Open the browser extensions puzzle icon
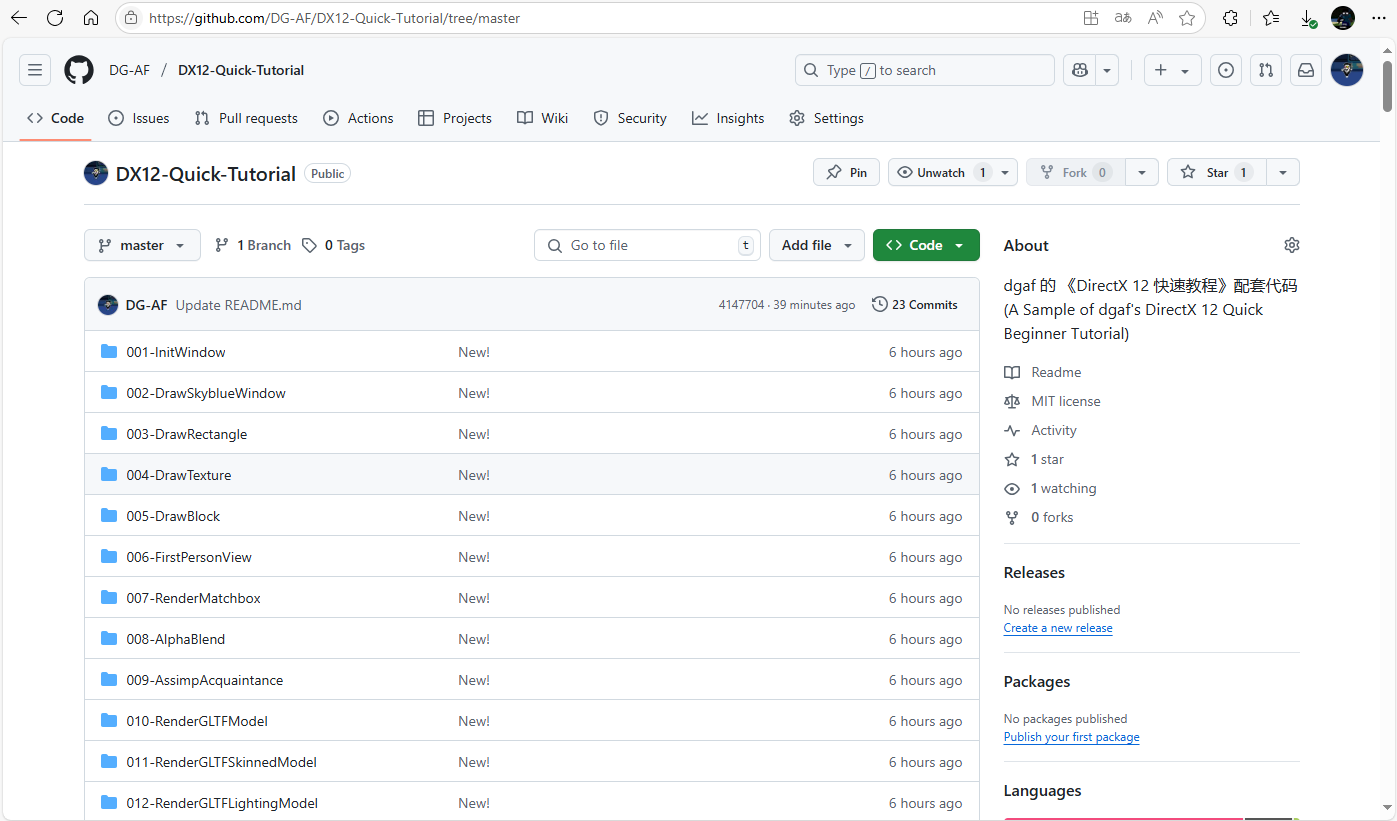This screenshot has height=821, width=1397. (1231, 18)
